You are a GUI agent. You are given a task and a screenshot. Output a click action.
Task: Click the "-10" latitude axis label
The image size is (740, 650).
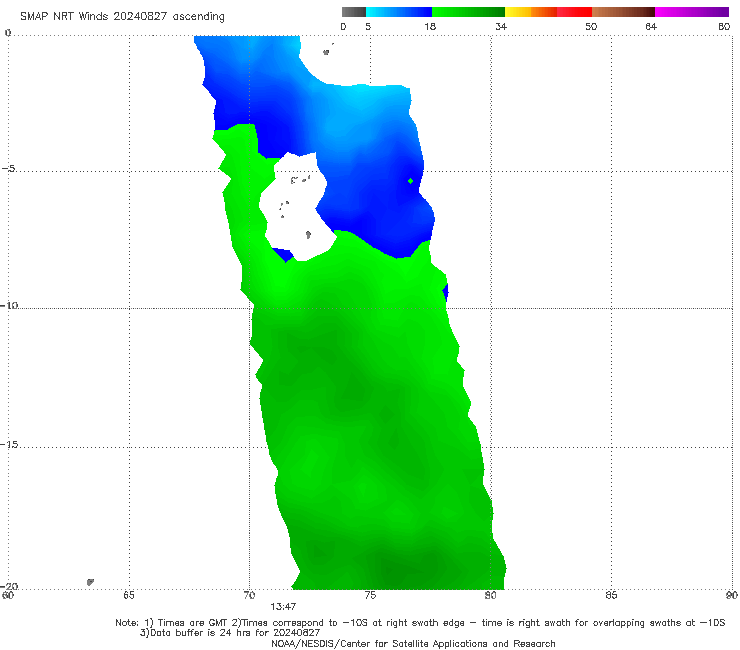(x=9, y=305)
